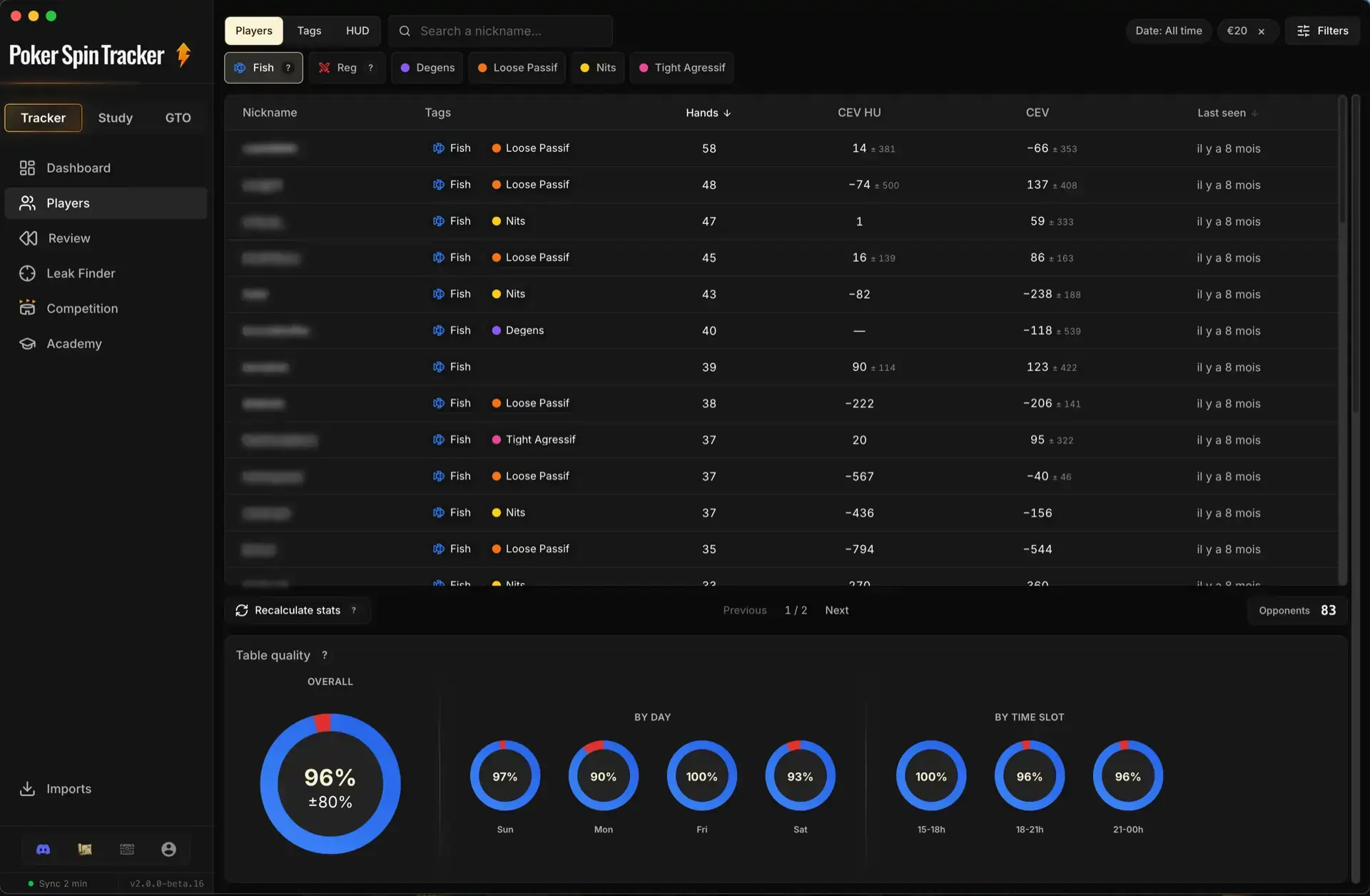Viewport: 1370px width, 896px height.
Task: Switch to the Players tab
Action: click(x=254, y=31)
